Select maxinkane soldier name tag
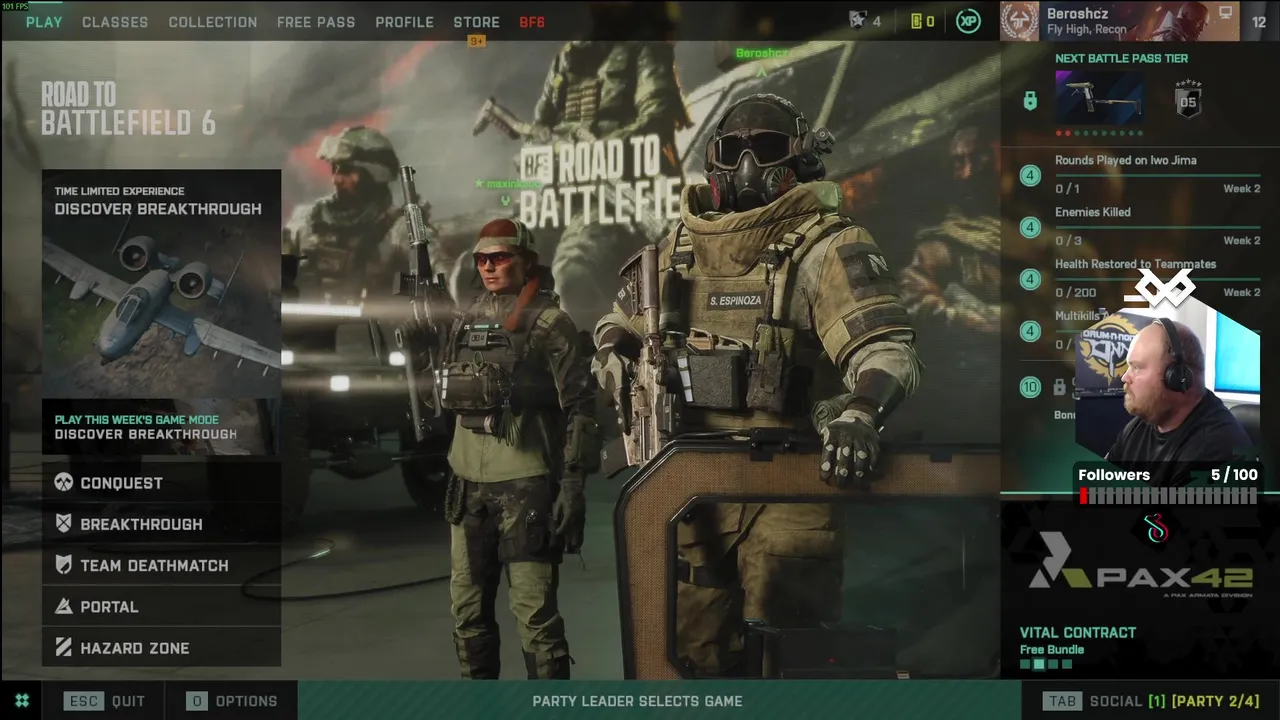Screen dimensions: 1280x720 (x=507, y=184)
